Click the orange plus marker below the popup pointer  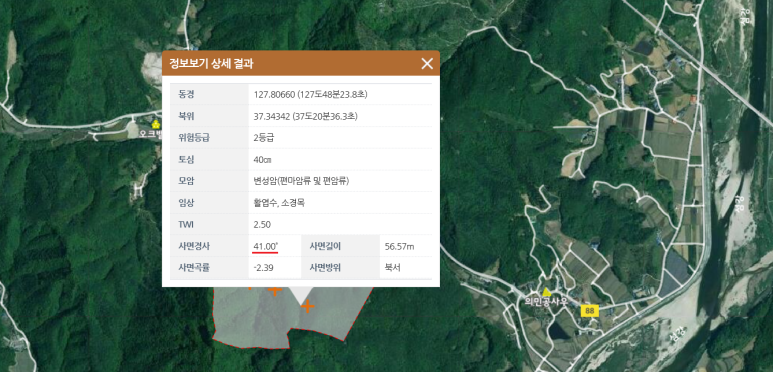coord(308,306)
